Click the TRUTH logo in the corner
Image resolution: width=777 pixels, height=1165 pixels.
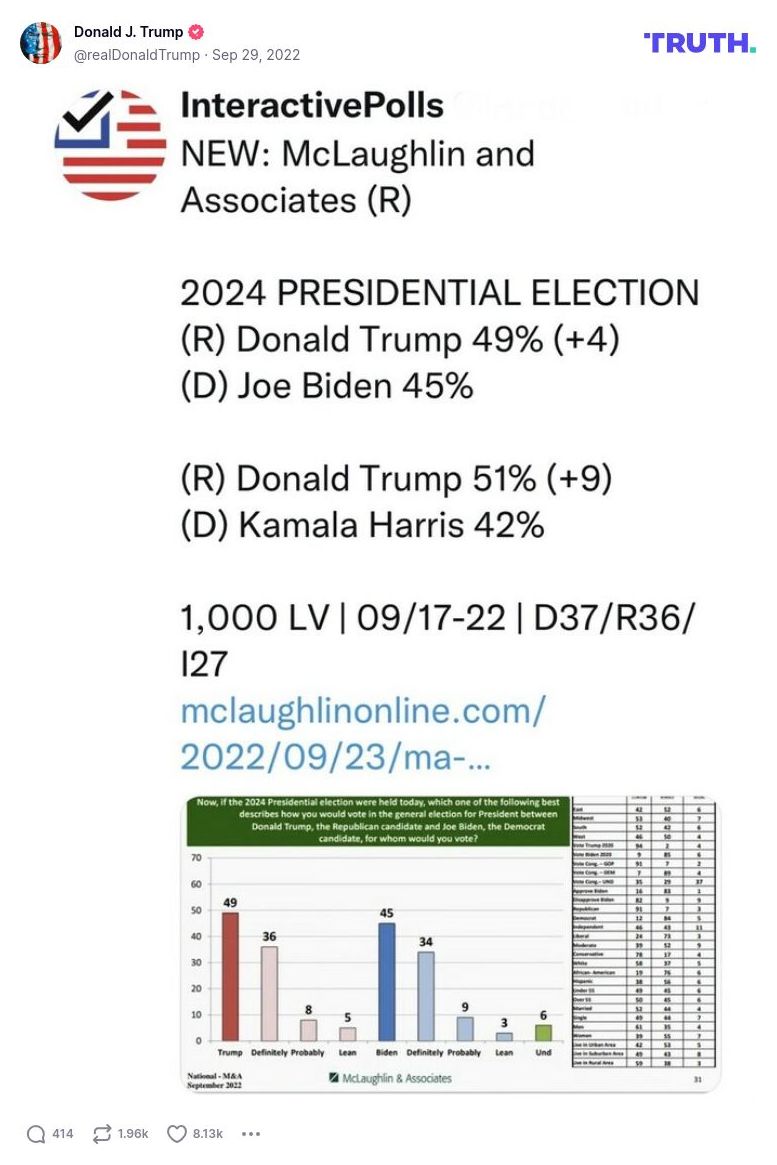[x=699, y=43]
